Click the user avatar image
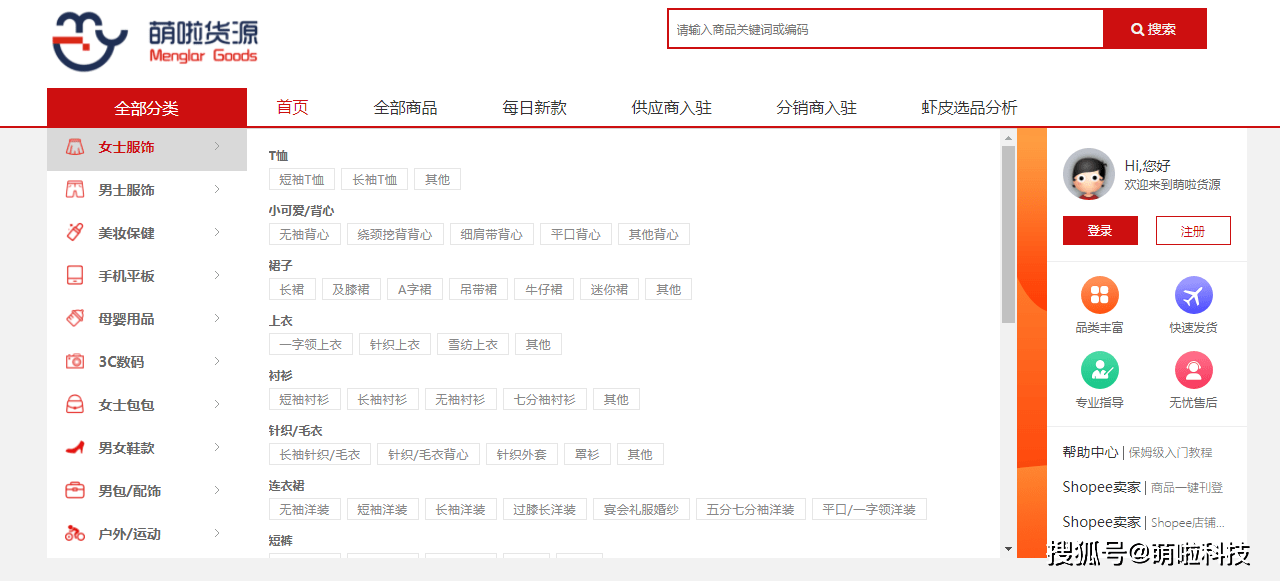 pyautogui.click(x=1089, y=175)
